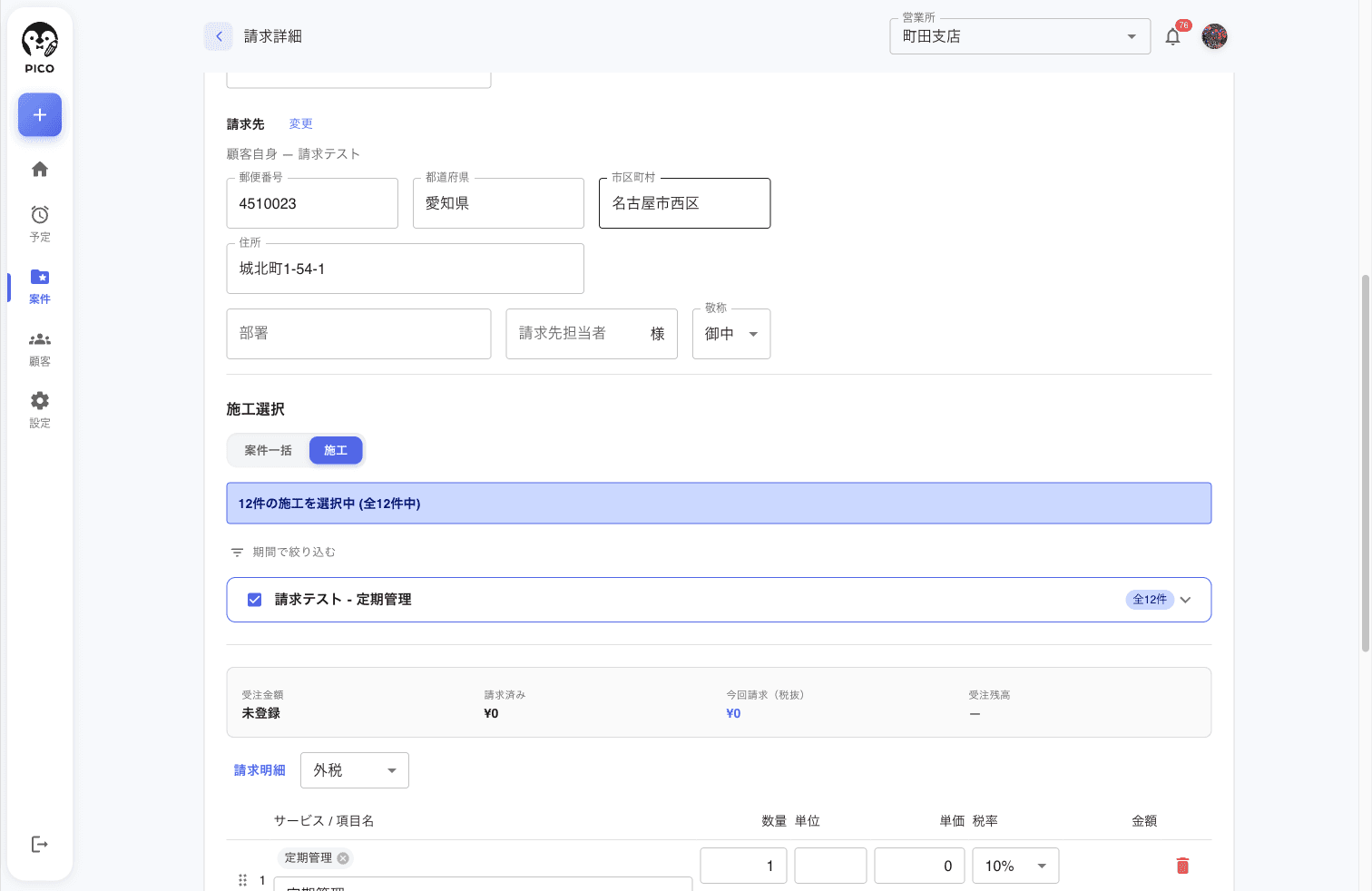Click the 今回請求（税抜）¥0 value
1372x891 pixels.
[x=733, y=713]
